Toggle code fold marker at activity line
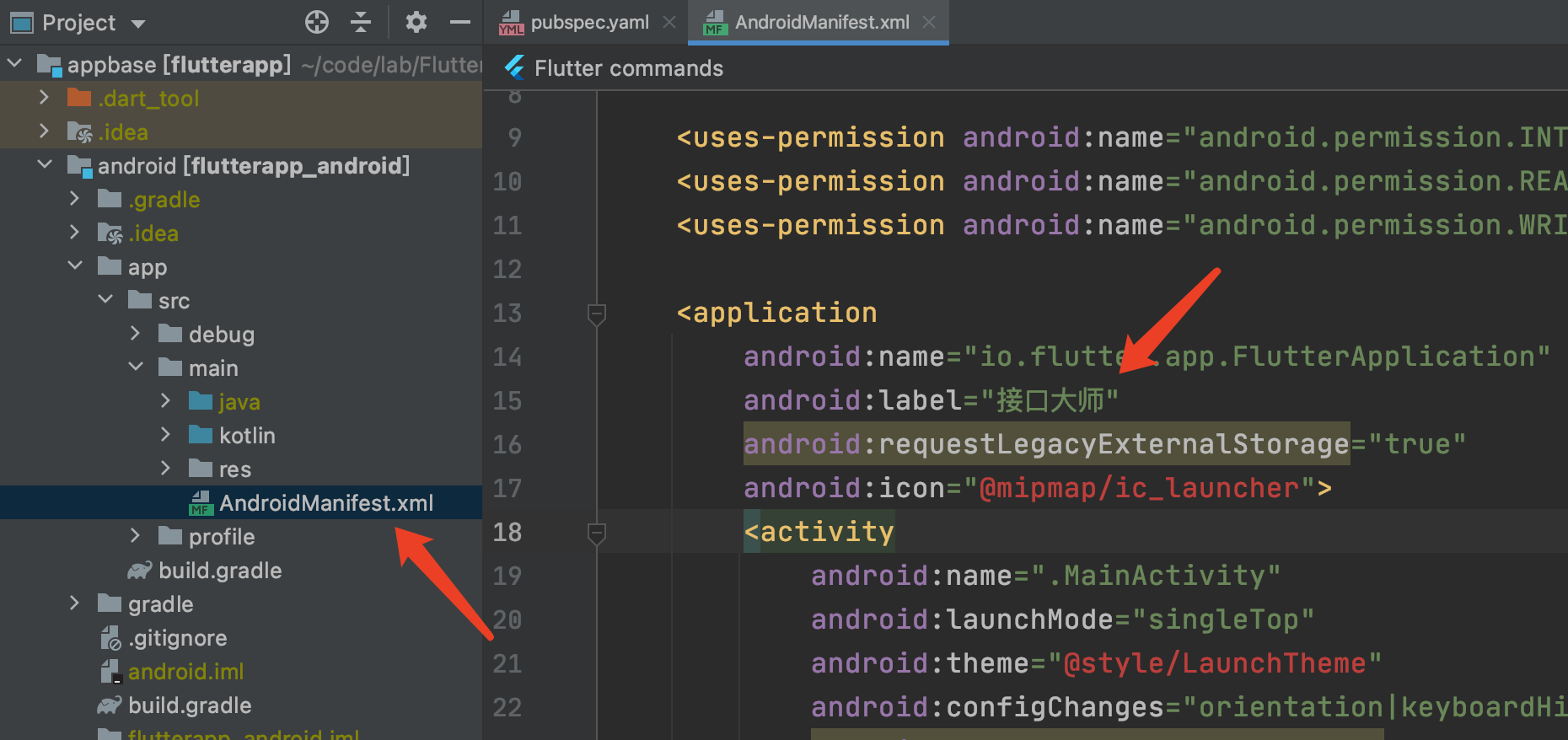The image size is (1568, 740). 596,533
